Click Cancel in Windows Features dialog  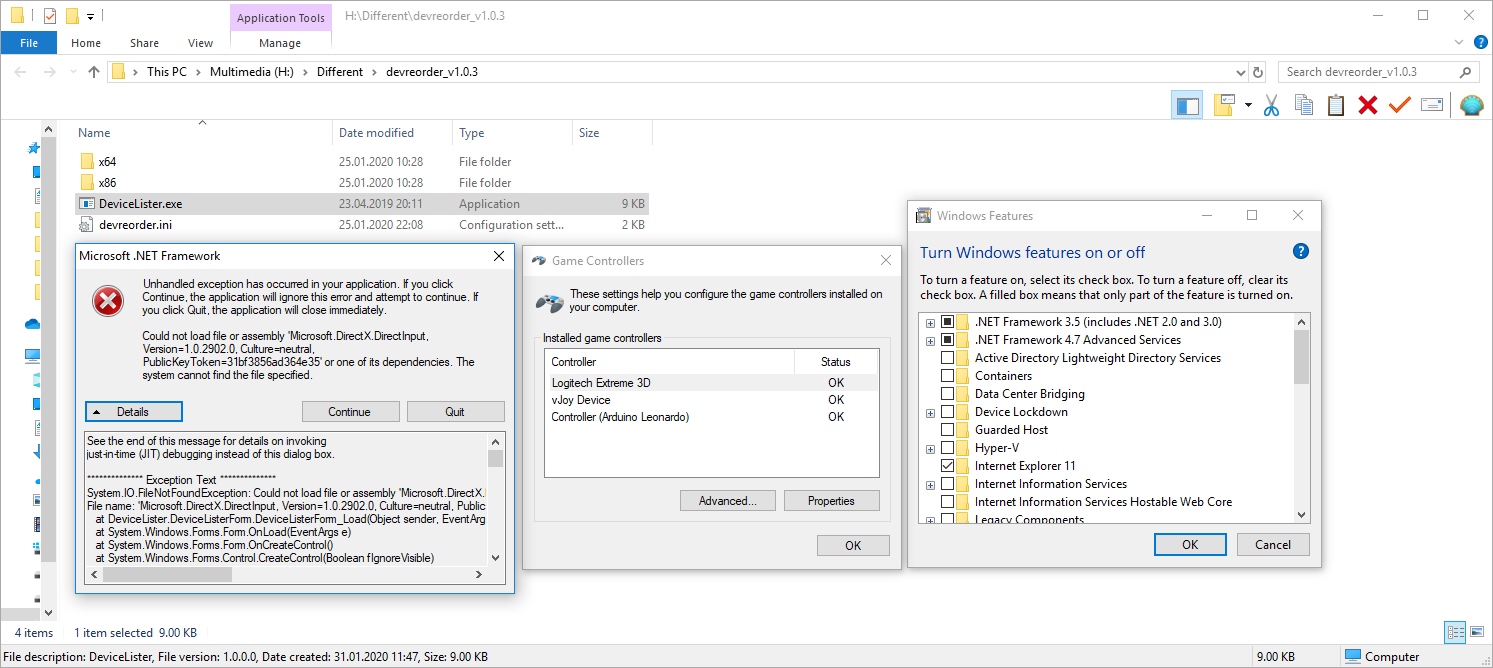[1273, 545]
